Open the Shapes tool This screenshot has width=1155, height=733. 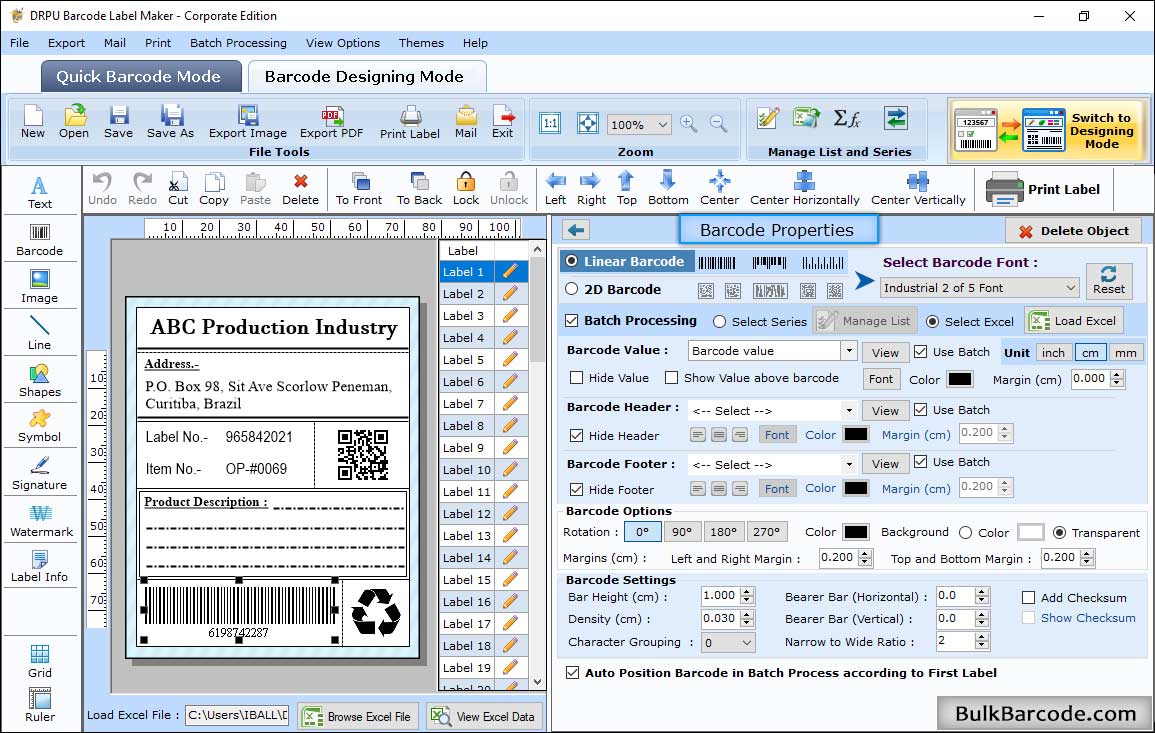[40, 380]
